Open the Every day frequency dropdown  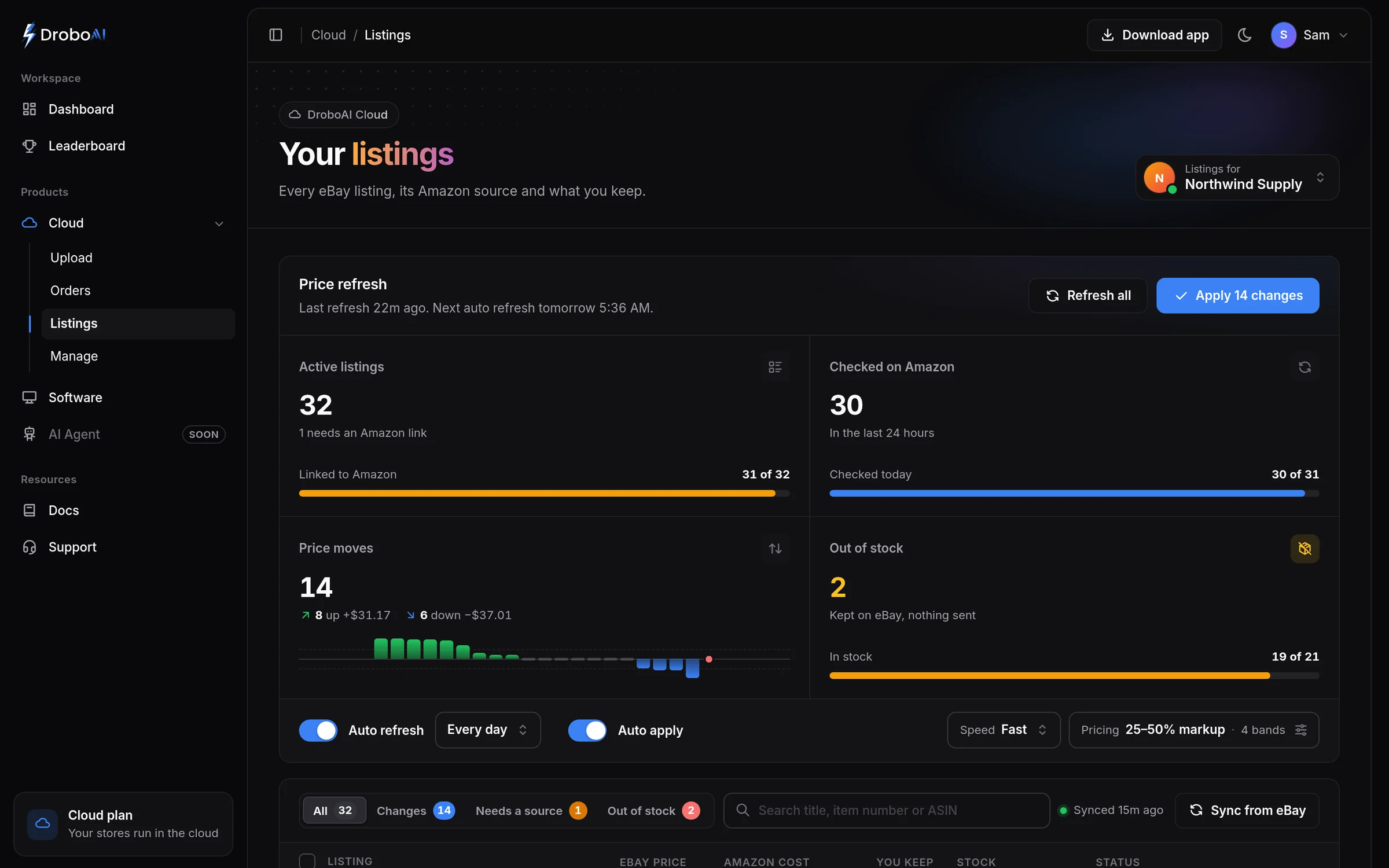pos(488,730)
